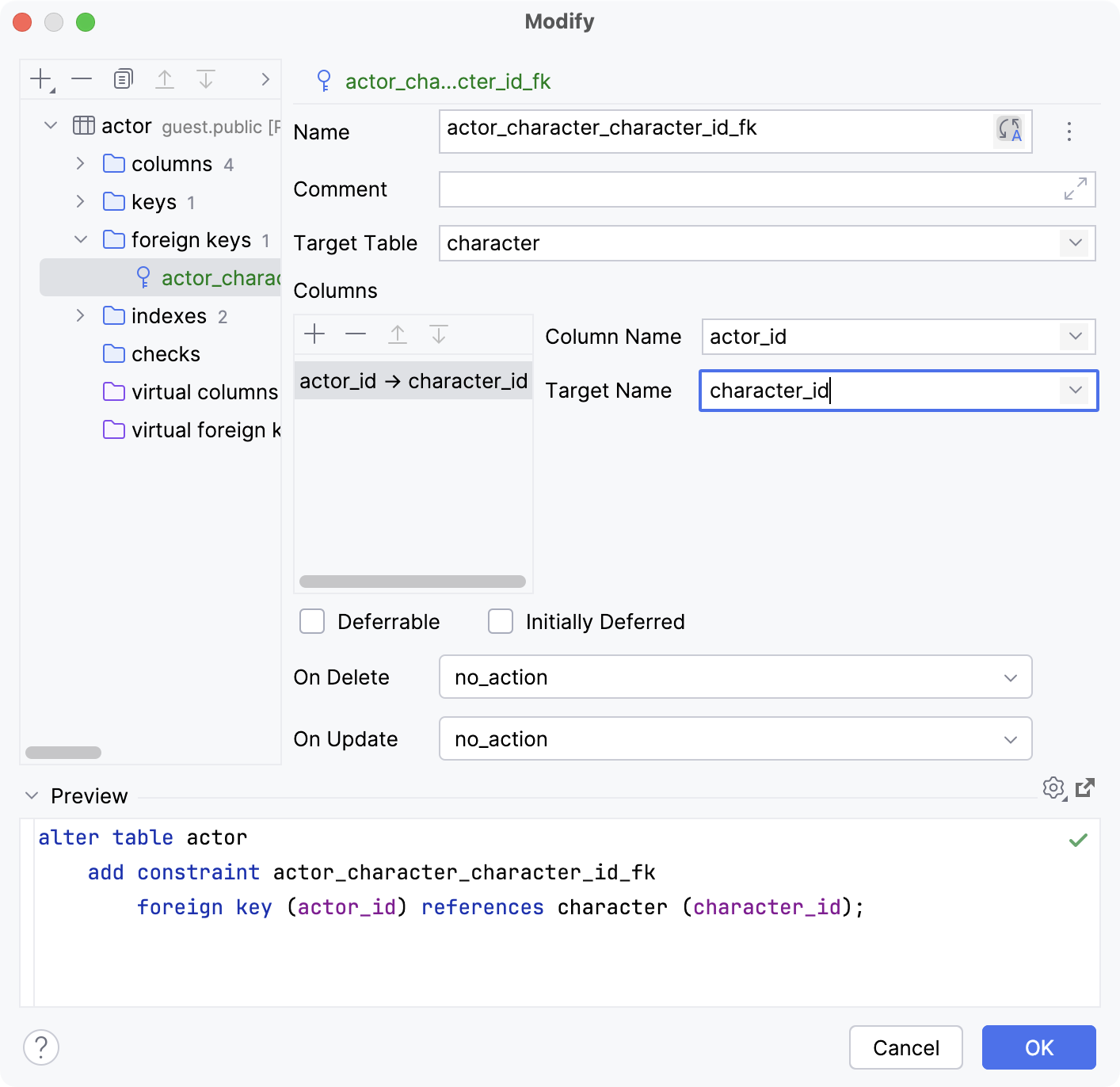This screenshot has width=1120, height=1087.
Task: Move the selected item down in the tree
Action: pos(207,78)
